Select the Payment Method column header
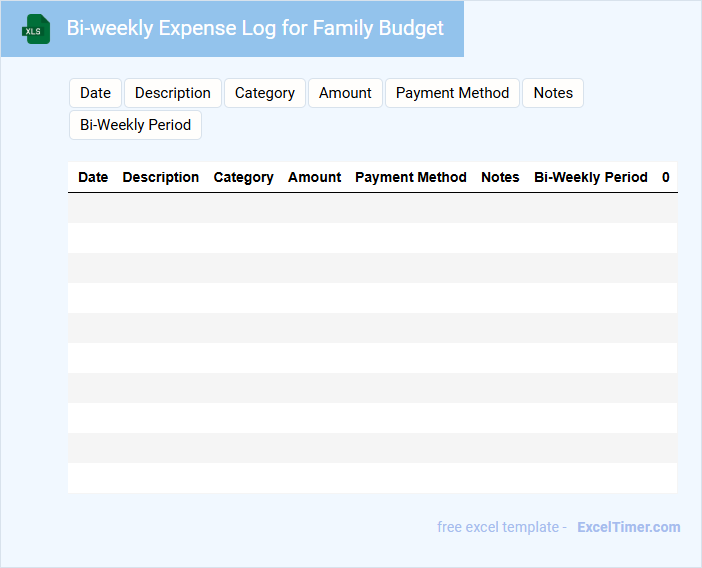This screenshot has width=702, height=568. (411, 177)
